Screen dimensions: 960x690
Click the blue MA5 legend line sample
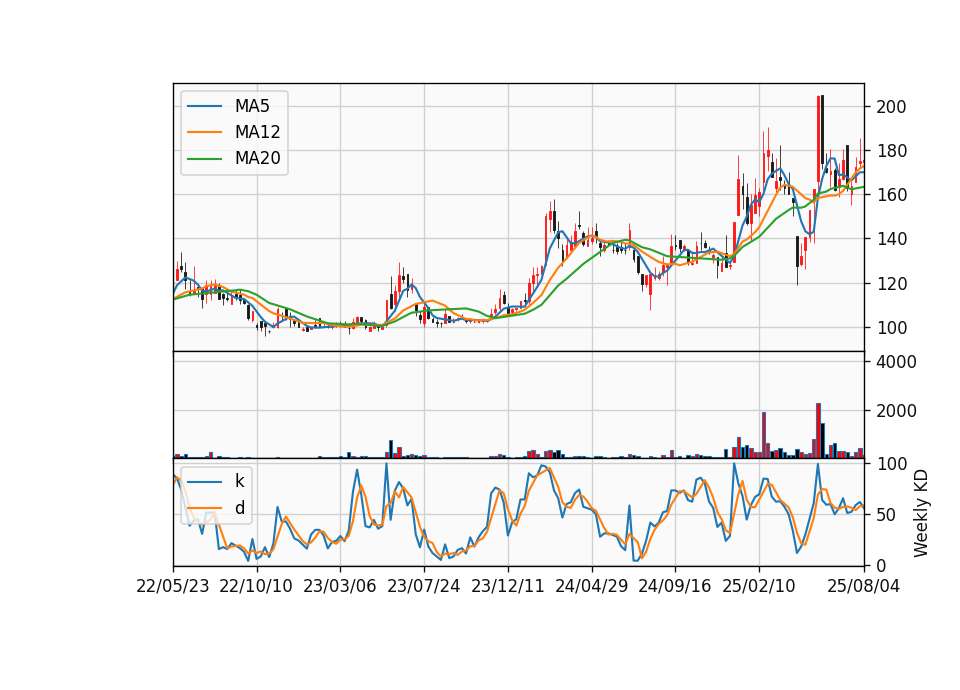point(204,107)
